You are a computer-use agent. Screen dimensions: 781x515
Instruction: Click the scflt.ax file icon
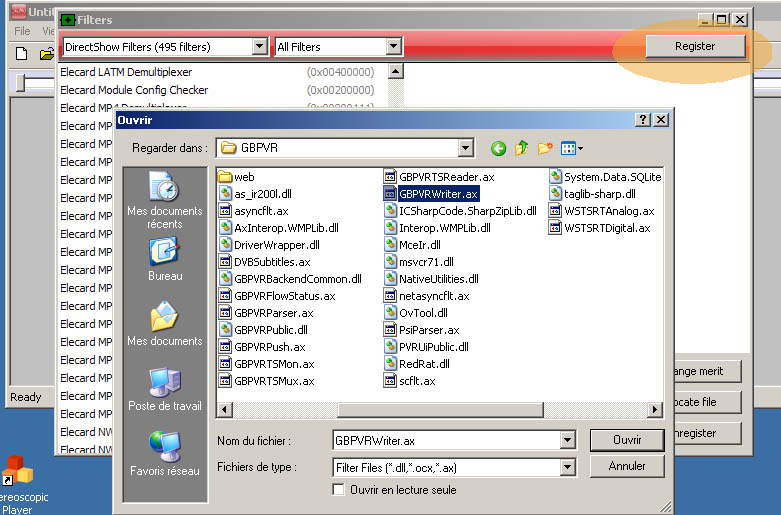pos(390,381)
